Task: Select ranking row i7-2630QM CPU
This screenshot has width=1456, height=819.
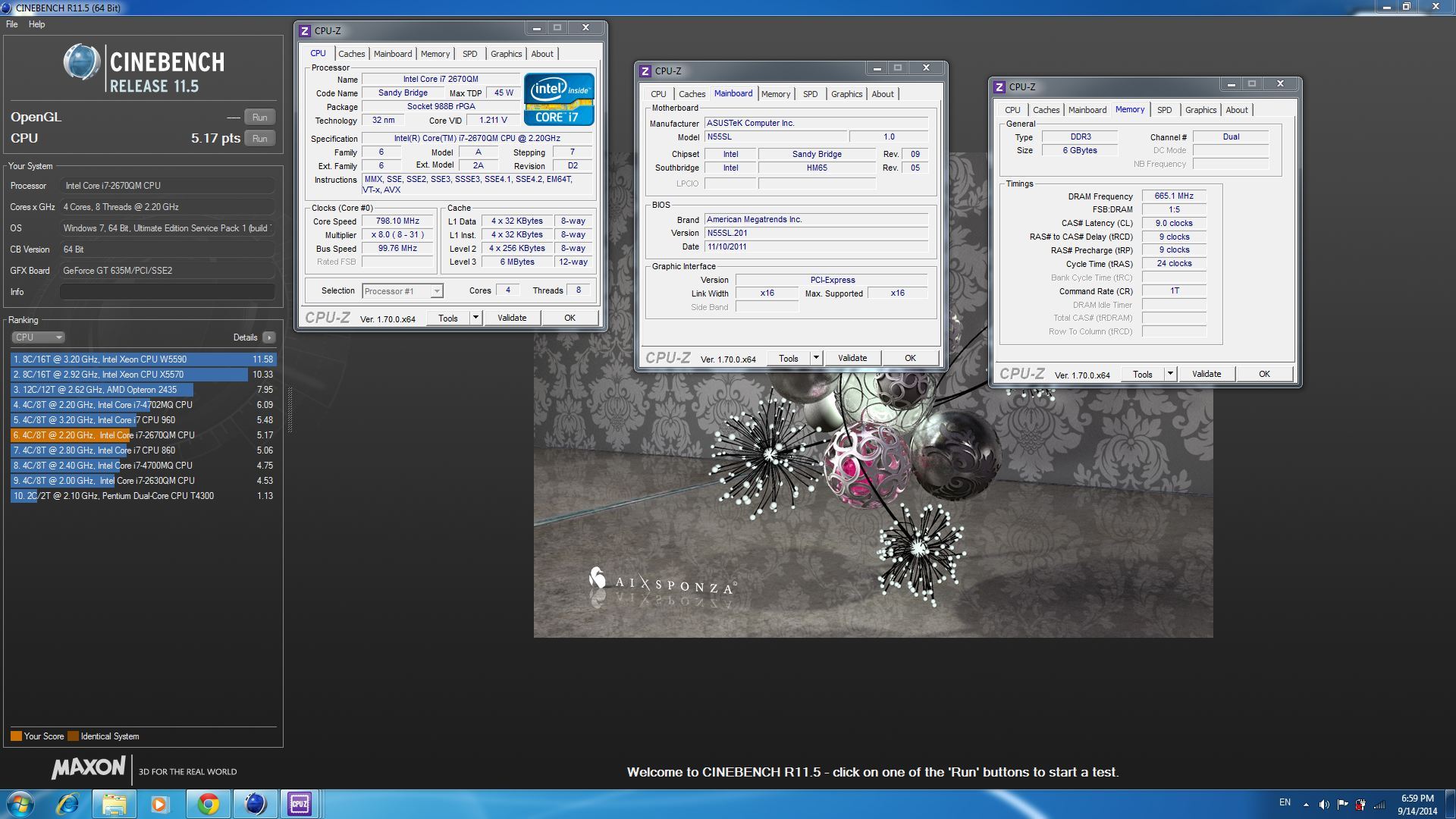Action: tap(143, 481)
